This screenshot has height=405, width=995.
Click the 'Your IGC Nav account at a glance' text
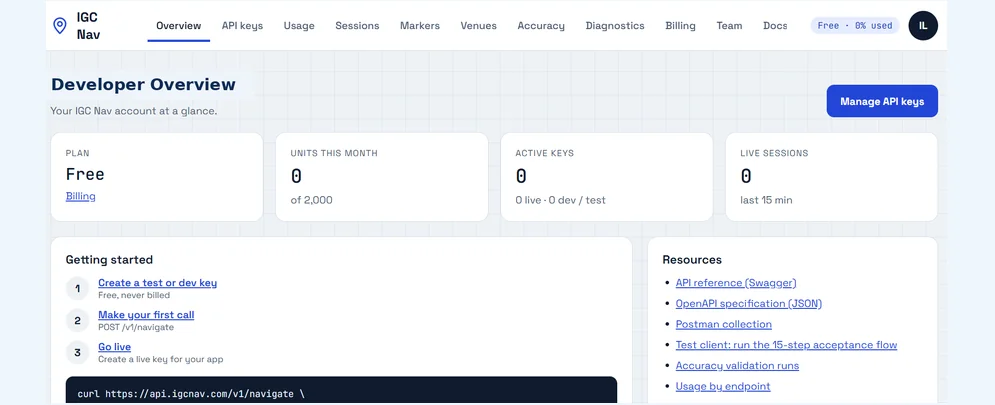[x=134, y=111]
